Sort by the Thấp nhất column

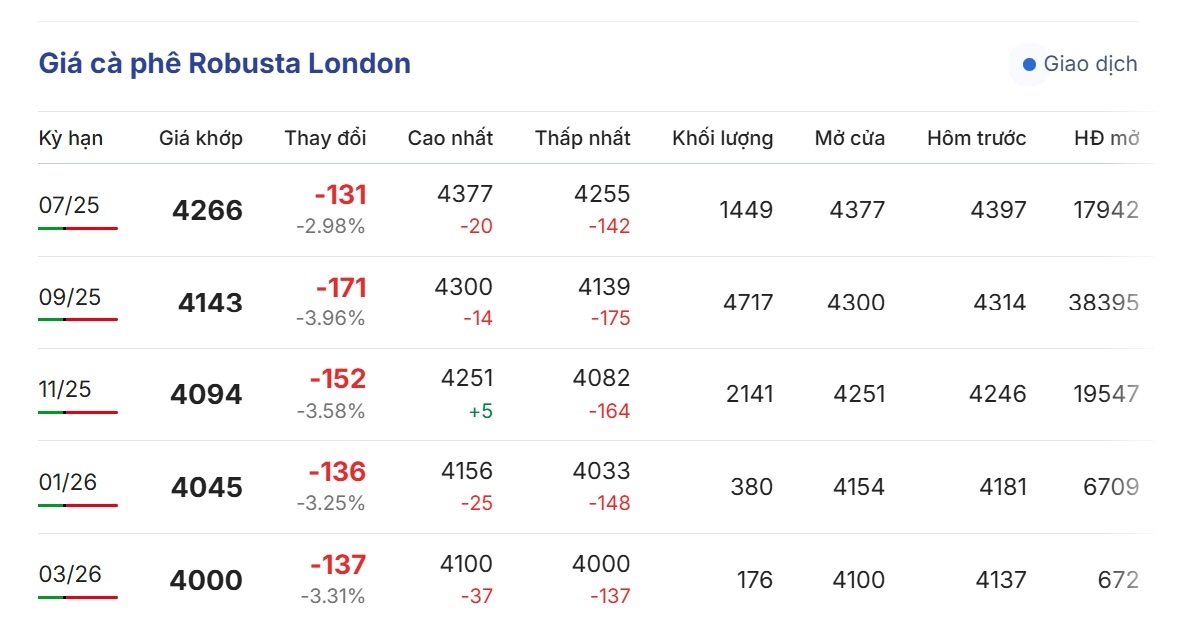tap(582, 138)
